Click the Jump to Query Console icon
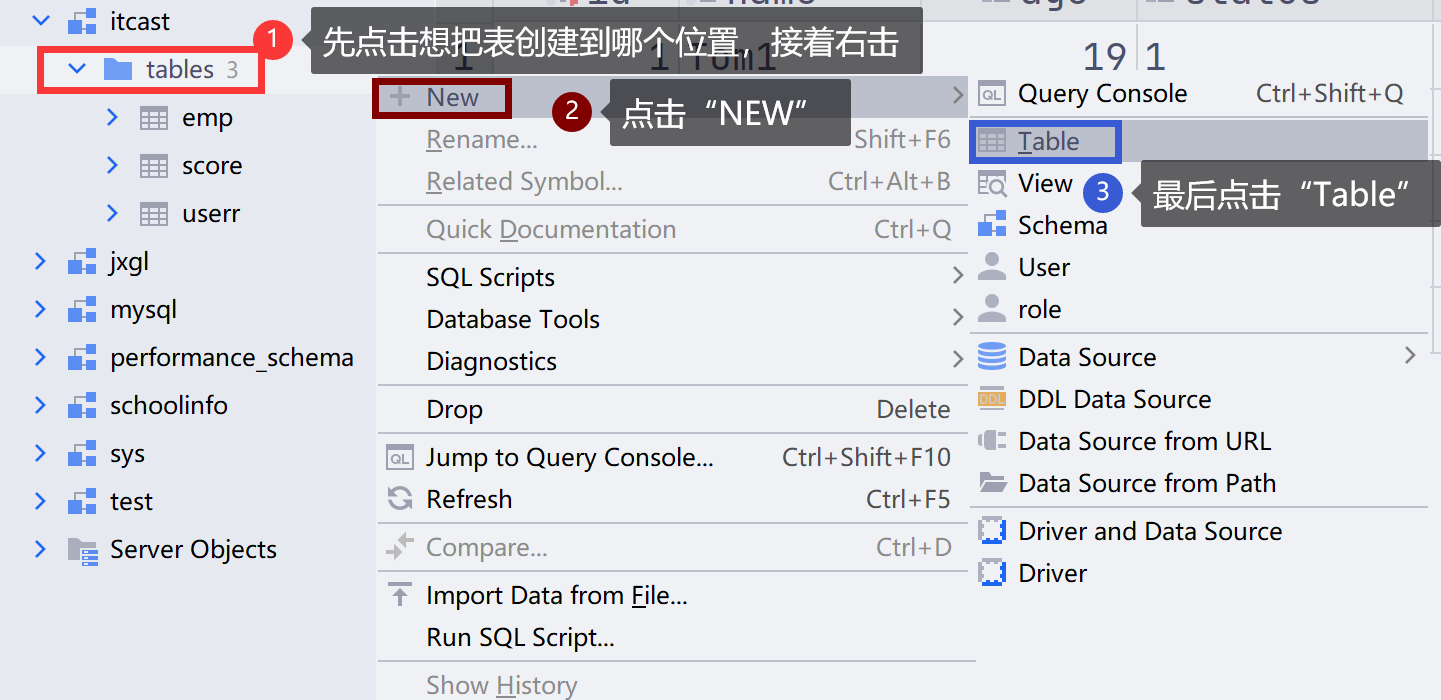 [x=400, y=458]
